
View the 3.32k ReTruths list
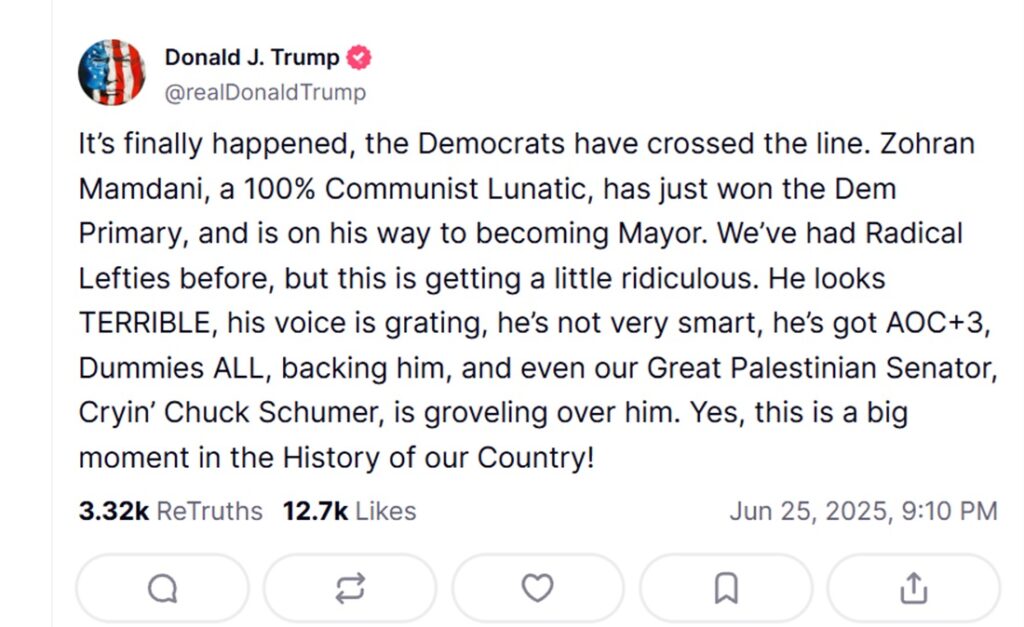[x=170, y=511]
